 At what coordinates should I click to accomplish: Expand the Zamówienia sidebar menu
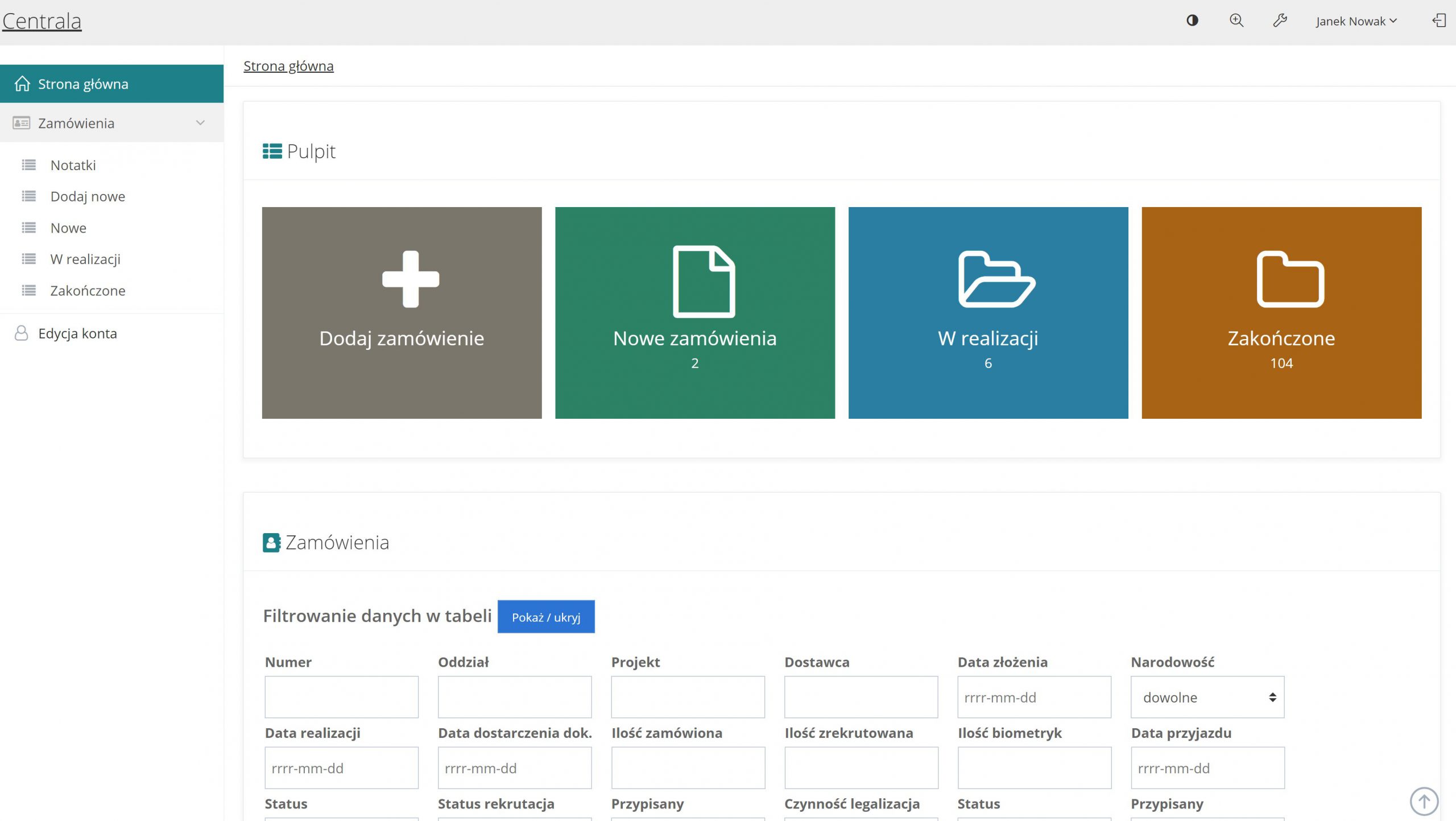pyautogui.click(x=111, y=123)
